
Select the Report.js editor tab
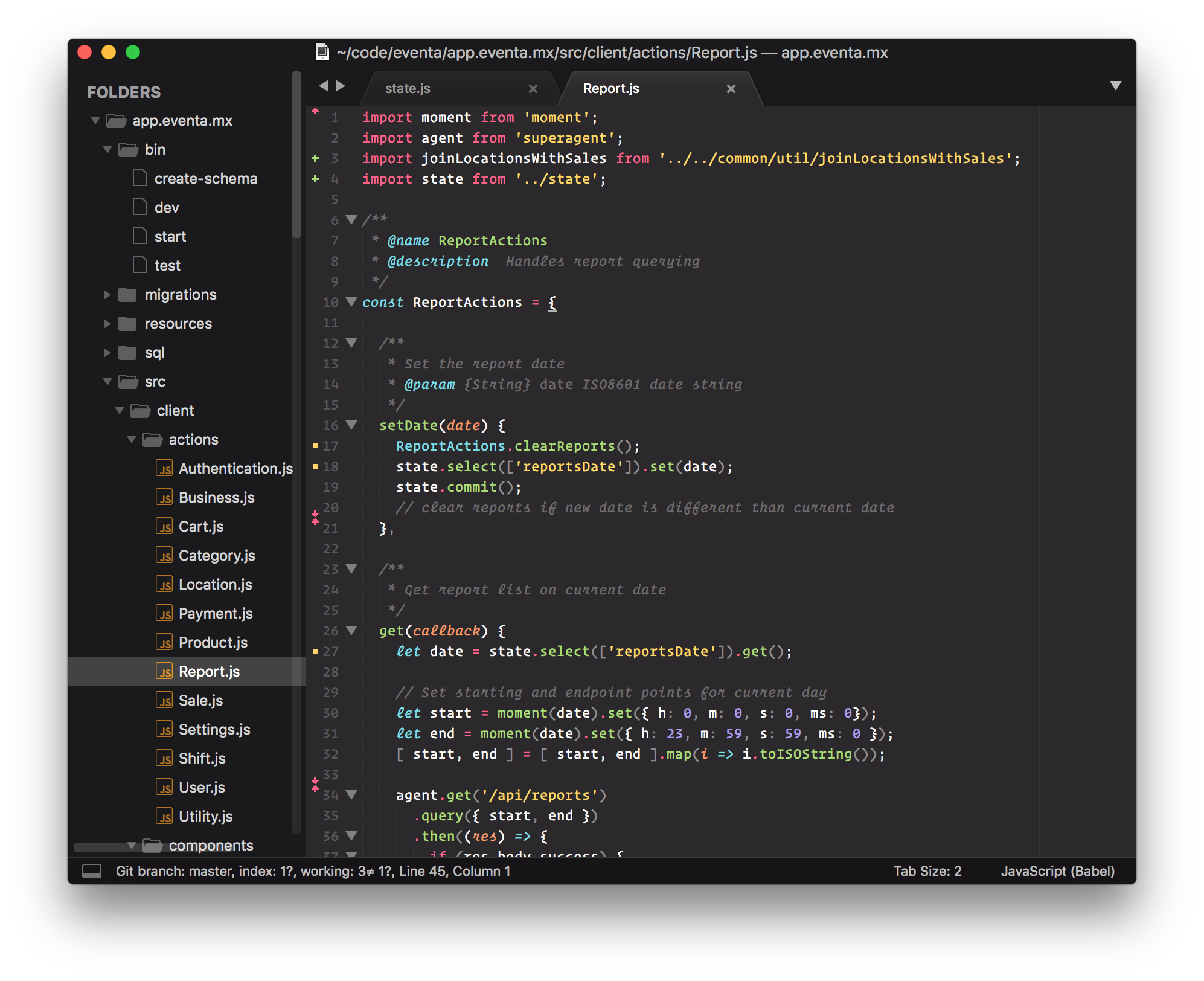(x=611, y=88)
